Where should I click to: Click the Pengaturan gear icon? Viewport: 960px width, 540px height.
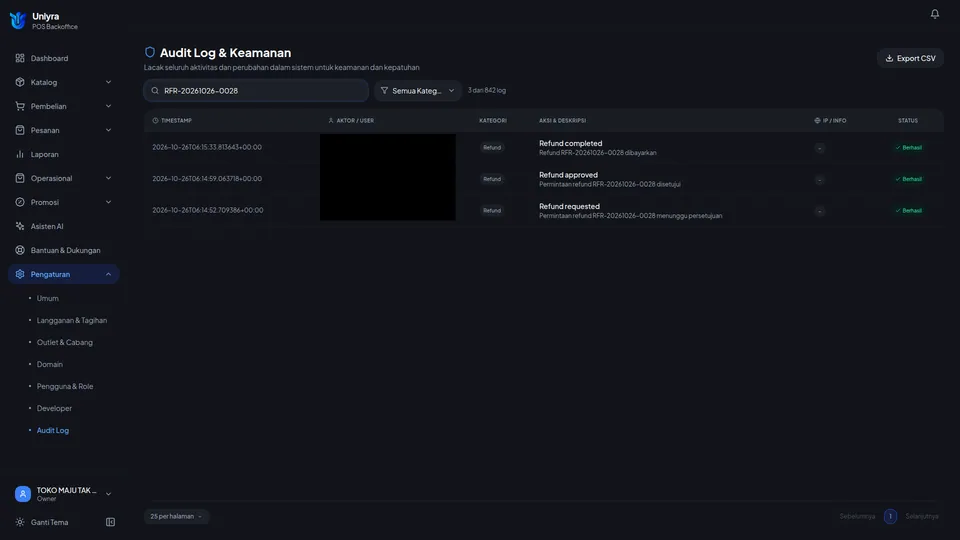pyautogui.click(x=20, y=274)
